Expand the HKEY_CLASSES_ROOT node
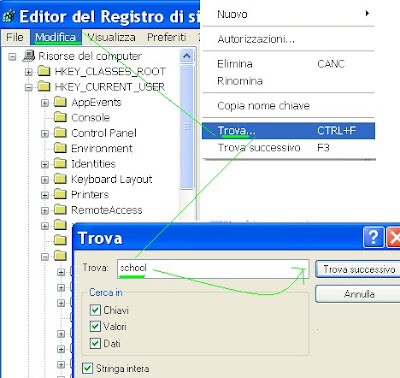Screen dimensions: 400x378 coord(29,72)
